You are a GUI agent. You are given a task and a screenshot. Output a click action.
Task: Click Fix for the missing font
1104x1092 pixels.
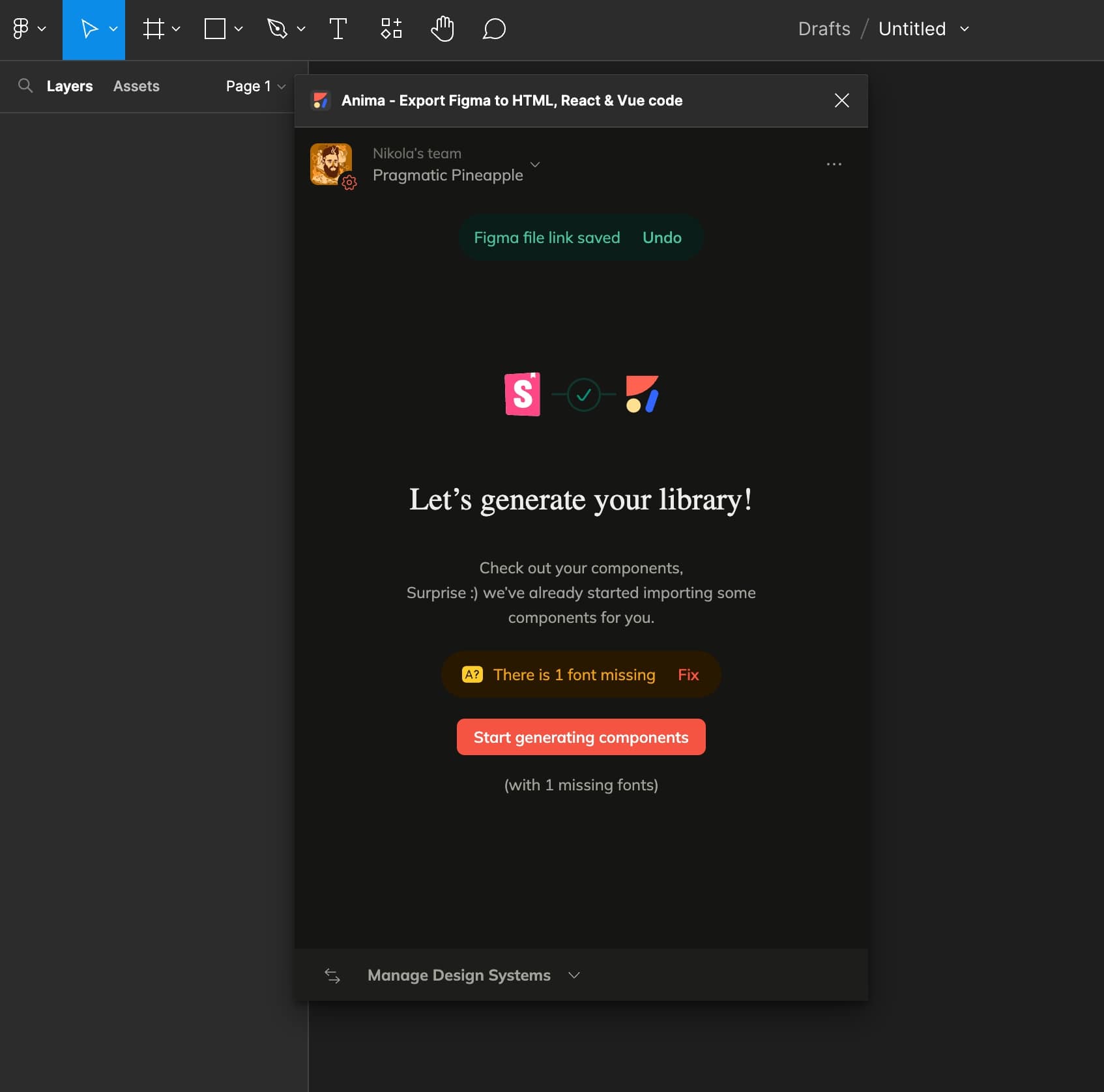click(688, 675)
